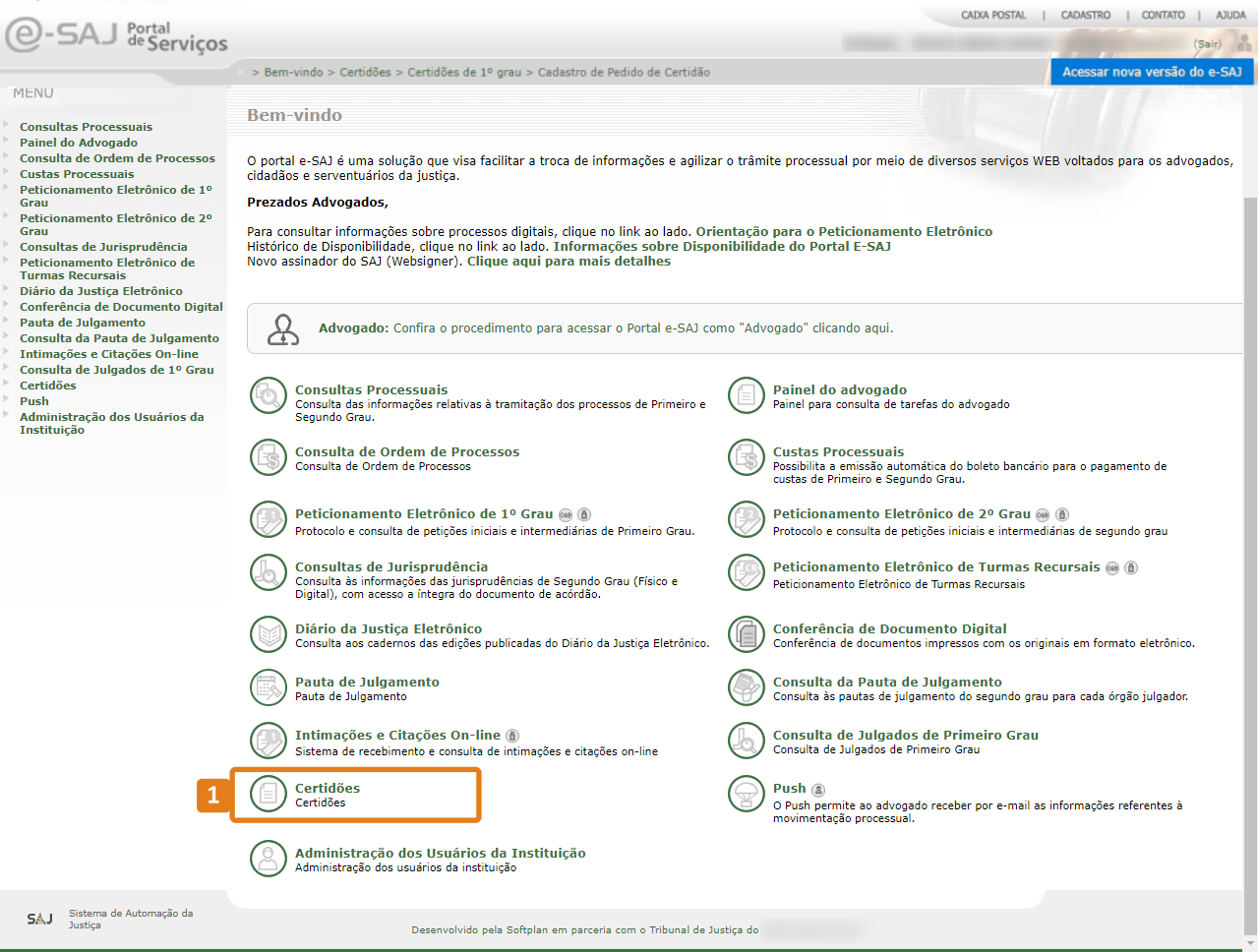Select Push in the left menu
This screenshot has width=1258, height=952.
[x=34, y=401]
